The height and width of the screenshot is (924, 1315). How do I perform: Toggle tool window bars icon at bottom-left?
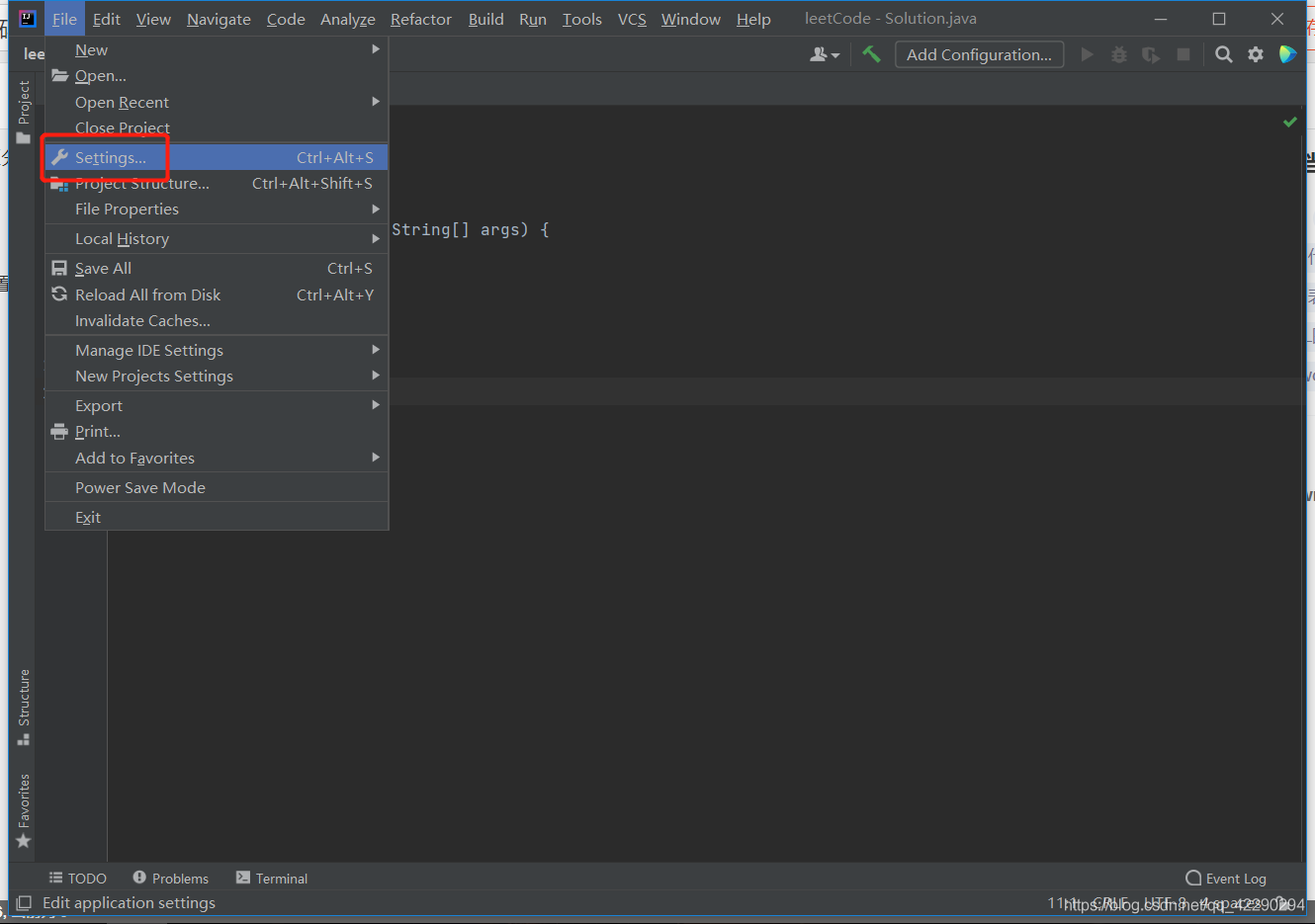pyautogui.click(x=24, y=903)
